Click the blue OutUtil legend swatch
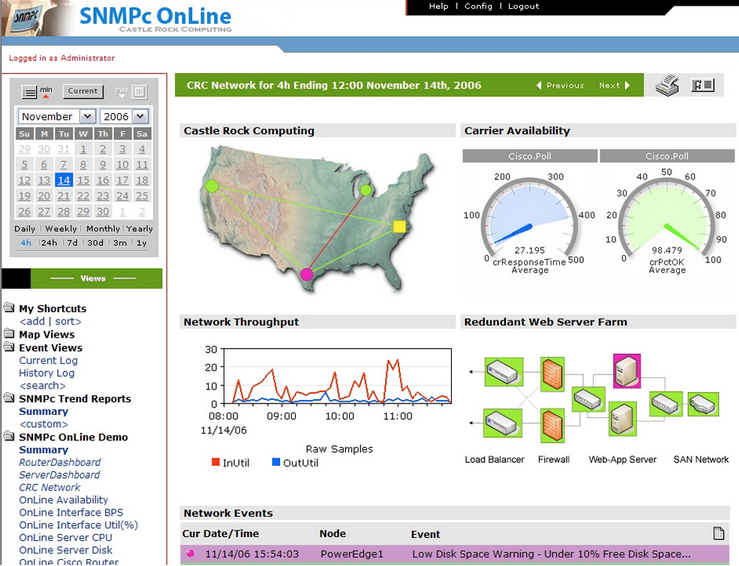Image resolution: width=739 pixels, height=566 pixels. (x=276, y=462)
